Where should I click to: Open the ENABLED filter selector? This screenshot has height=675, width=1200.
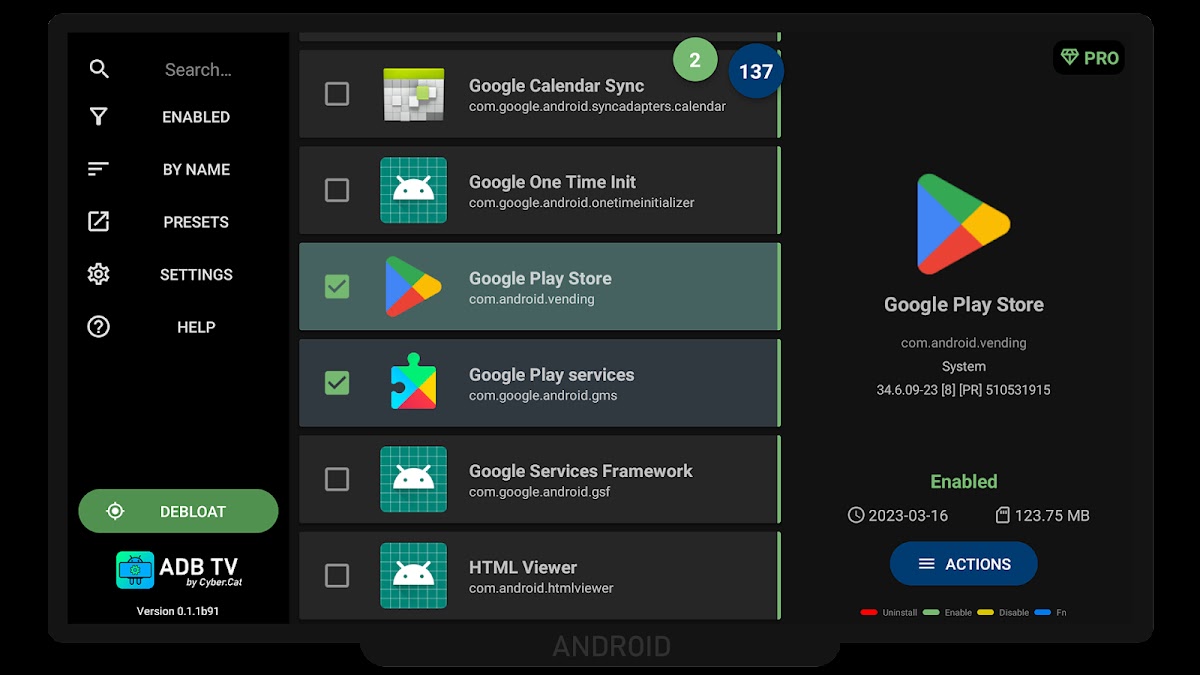196,117
